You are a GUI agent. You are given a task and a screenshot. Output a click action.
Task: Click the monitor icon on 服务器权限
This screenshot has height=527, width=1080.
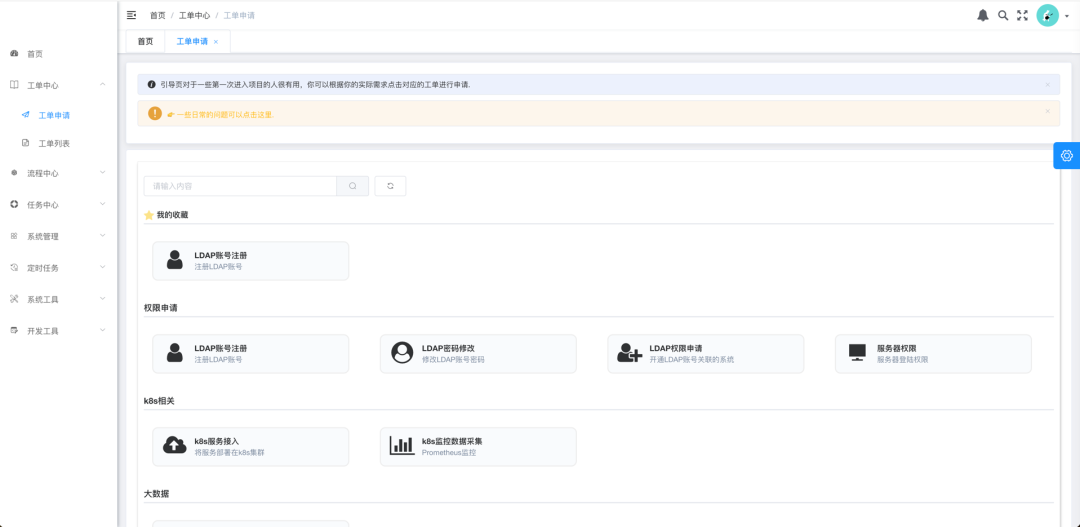coord(857,353)
